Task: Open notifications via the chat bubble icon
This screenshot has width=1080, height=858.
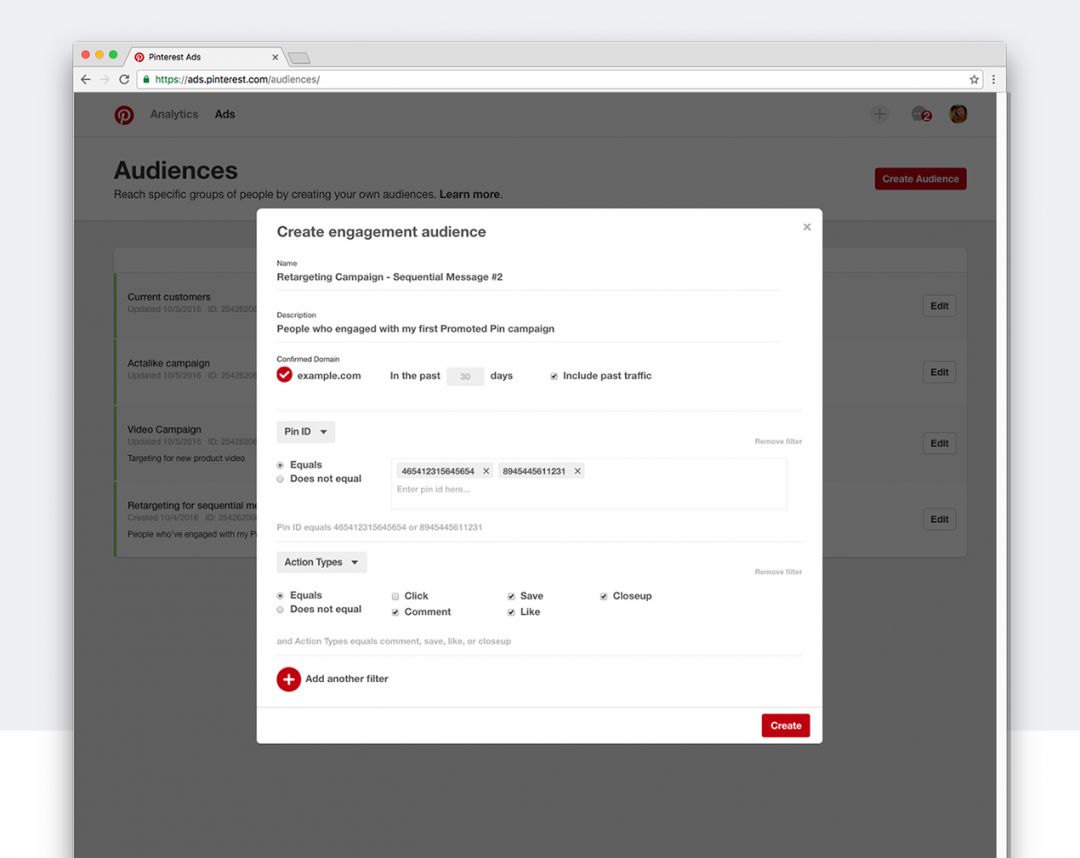Action: click(919, 114)
